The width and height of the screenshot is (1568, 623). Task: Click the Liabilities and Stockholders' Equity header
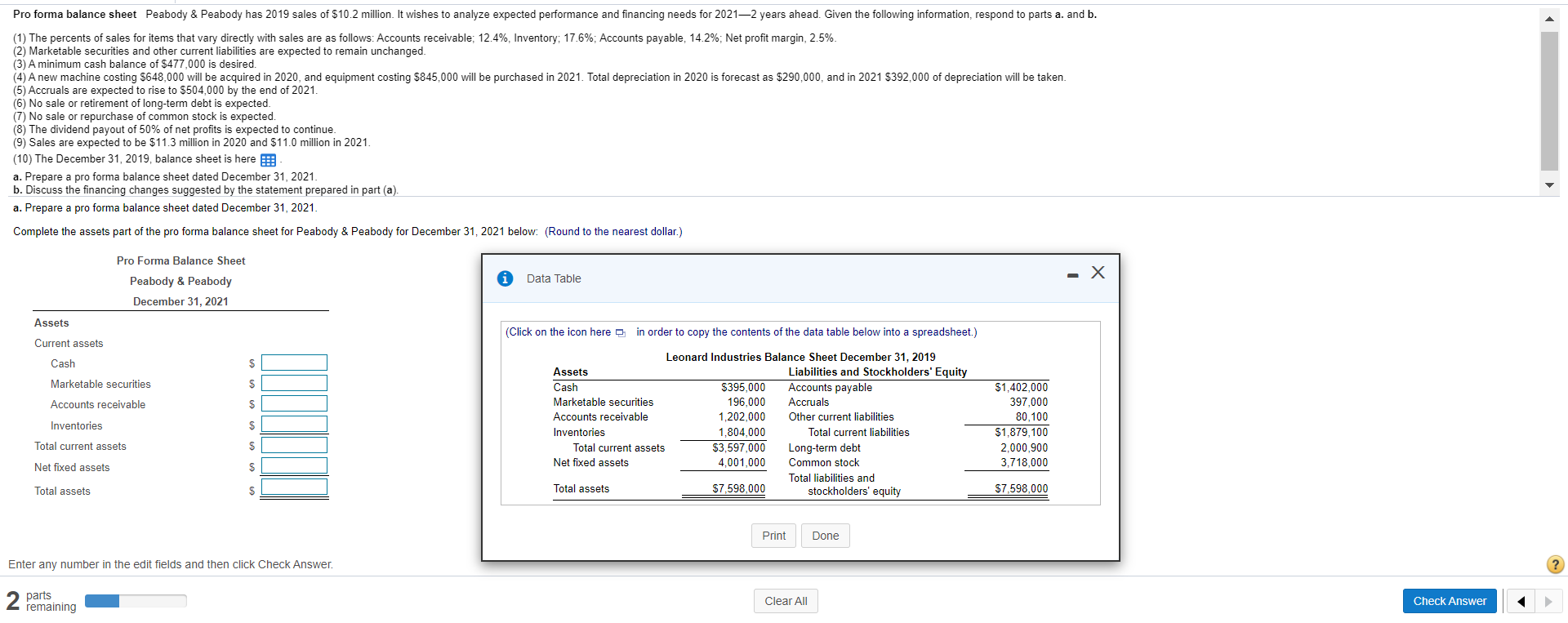point(877,372)
